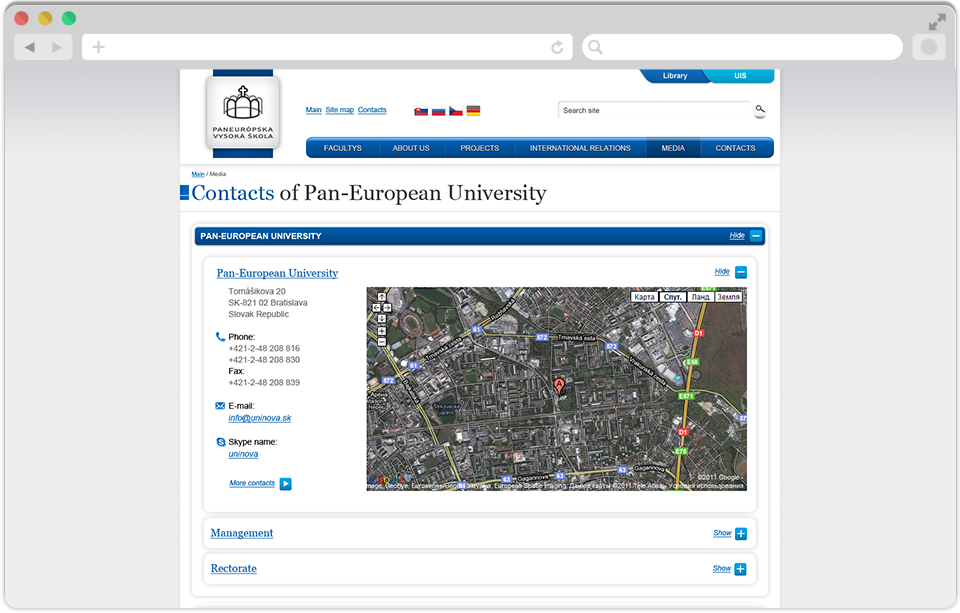Image resolution: width=960 pixels, height=613 pixels.
Task: Select the Czech flag icon
Action: [455, 111]
